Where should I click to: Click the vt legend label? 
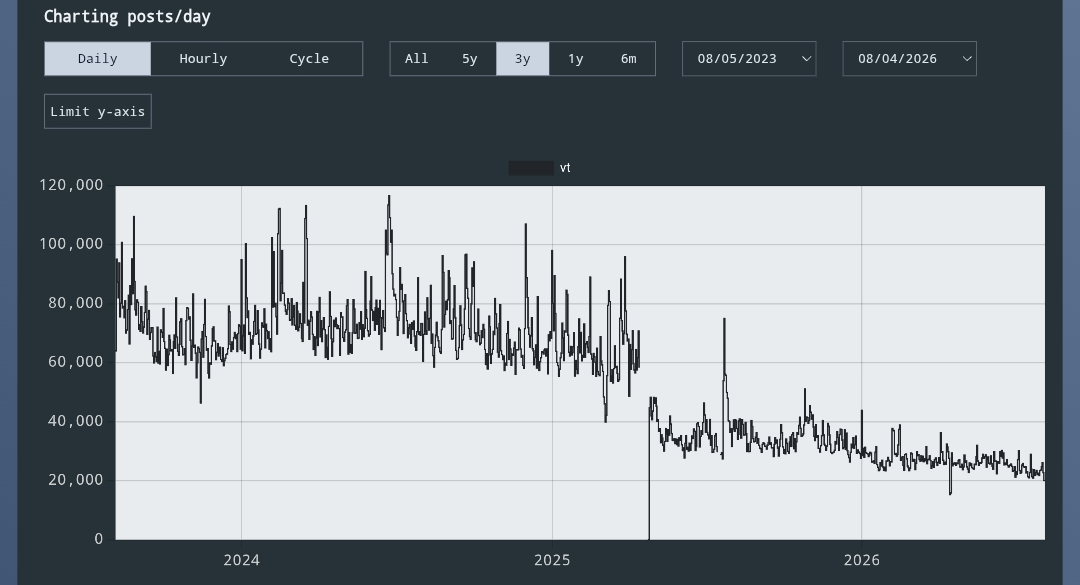tap(565, 168)
